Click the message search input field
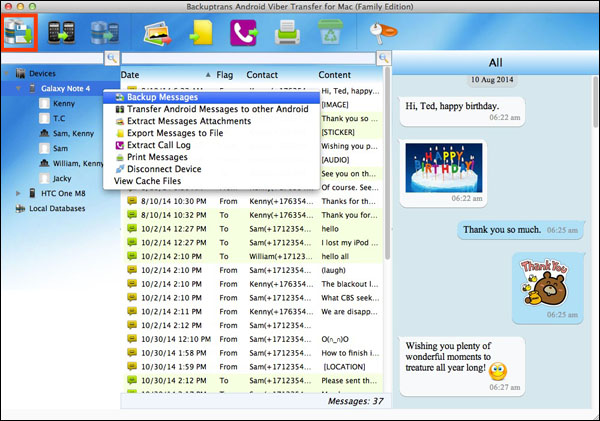The image size is (600, 421). click(249, 58)
